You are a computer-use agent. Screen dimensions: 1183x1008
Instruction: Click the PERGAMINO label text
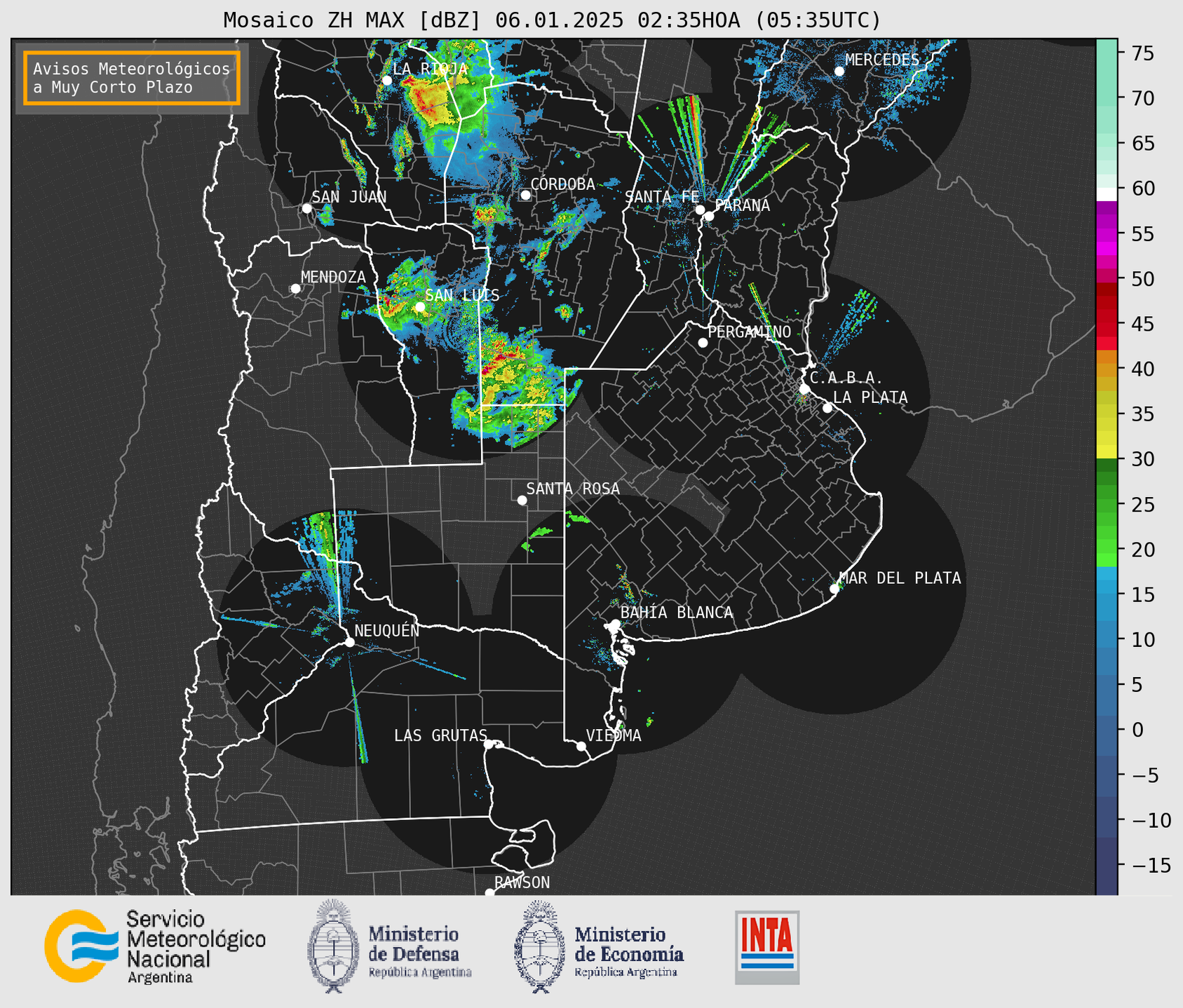tap(750, 332)
